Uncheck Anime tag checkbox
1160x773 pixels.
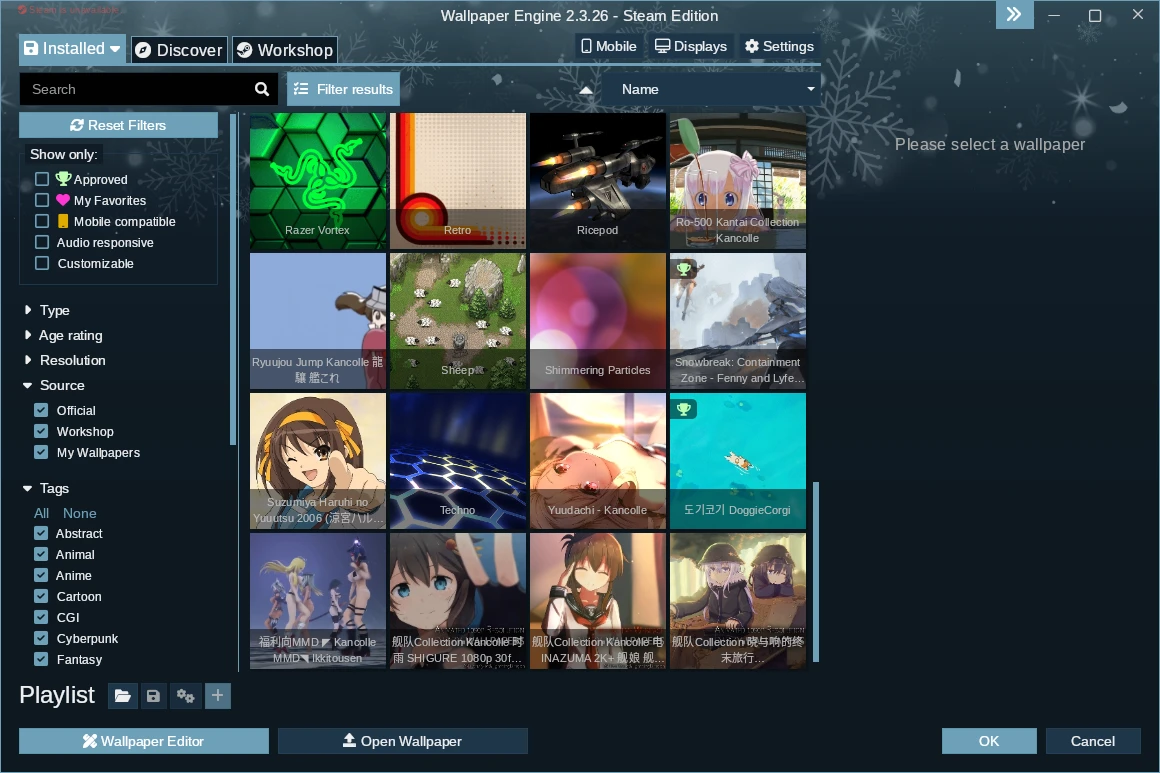pyautogui.click(x=41, y=575)
